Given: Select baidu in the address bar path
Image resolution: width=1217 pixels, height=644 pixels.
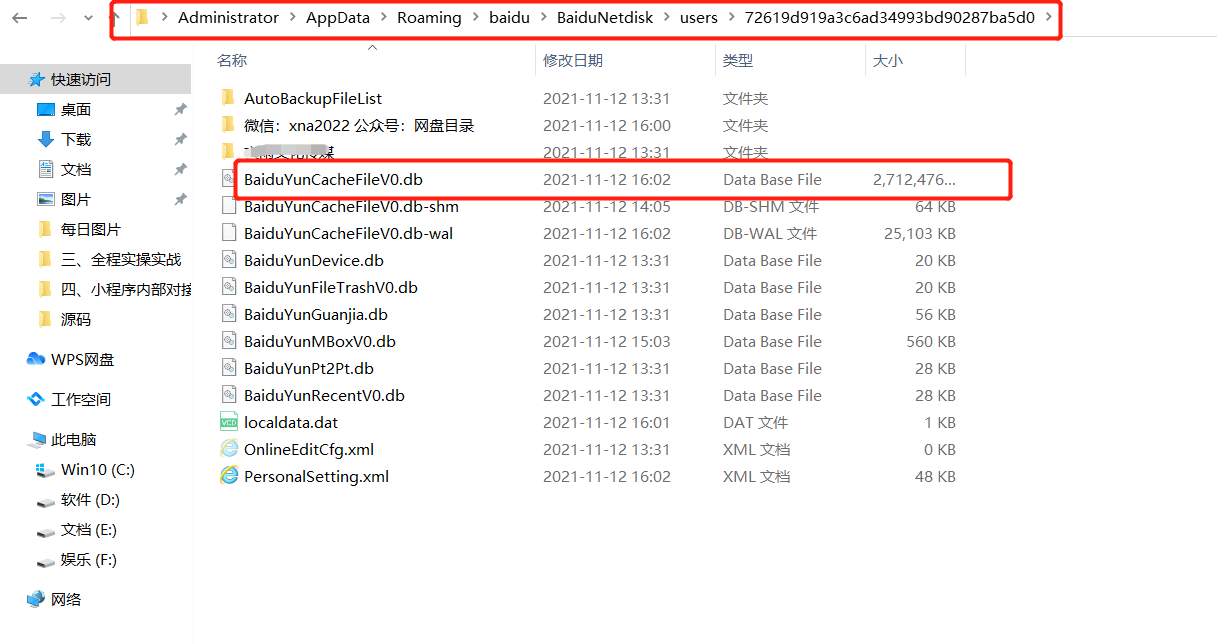Looking at the screenshot, I should 510,17.
